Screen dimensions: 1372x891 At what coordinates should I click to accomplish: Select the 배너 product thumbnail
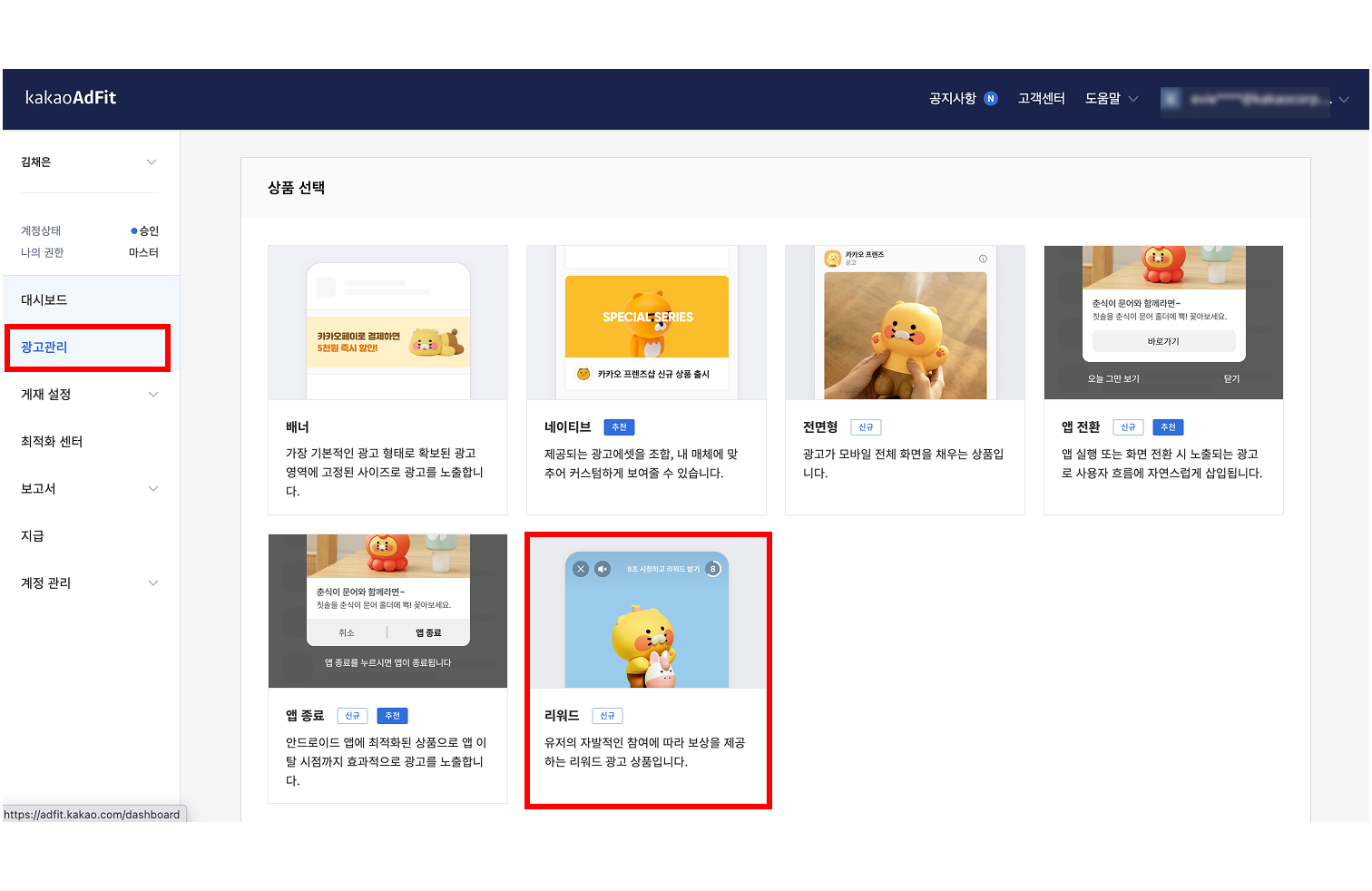pos(387,322)
